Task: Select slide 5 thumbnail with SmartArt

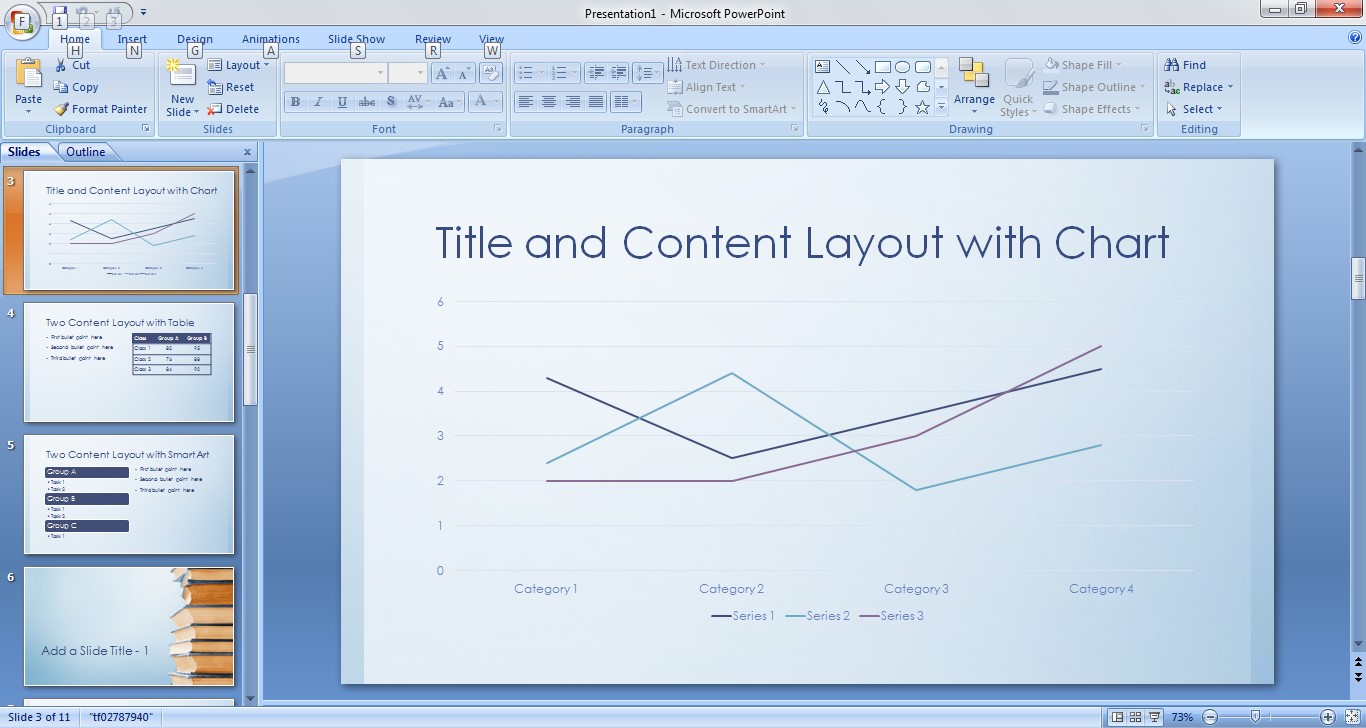Action: (129, 494)
